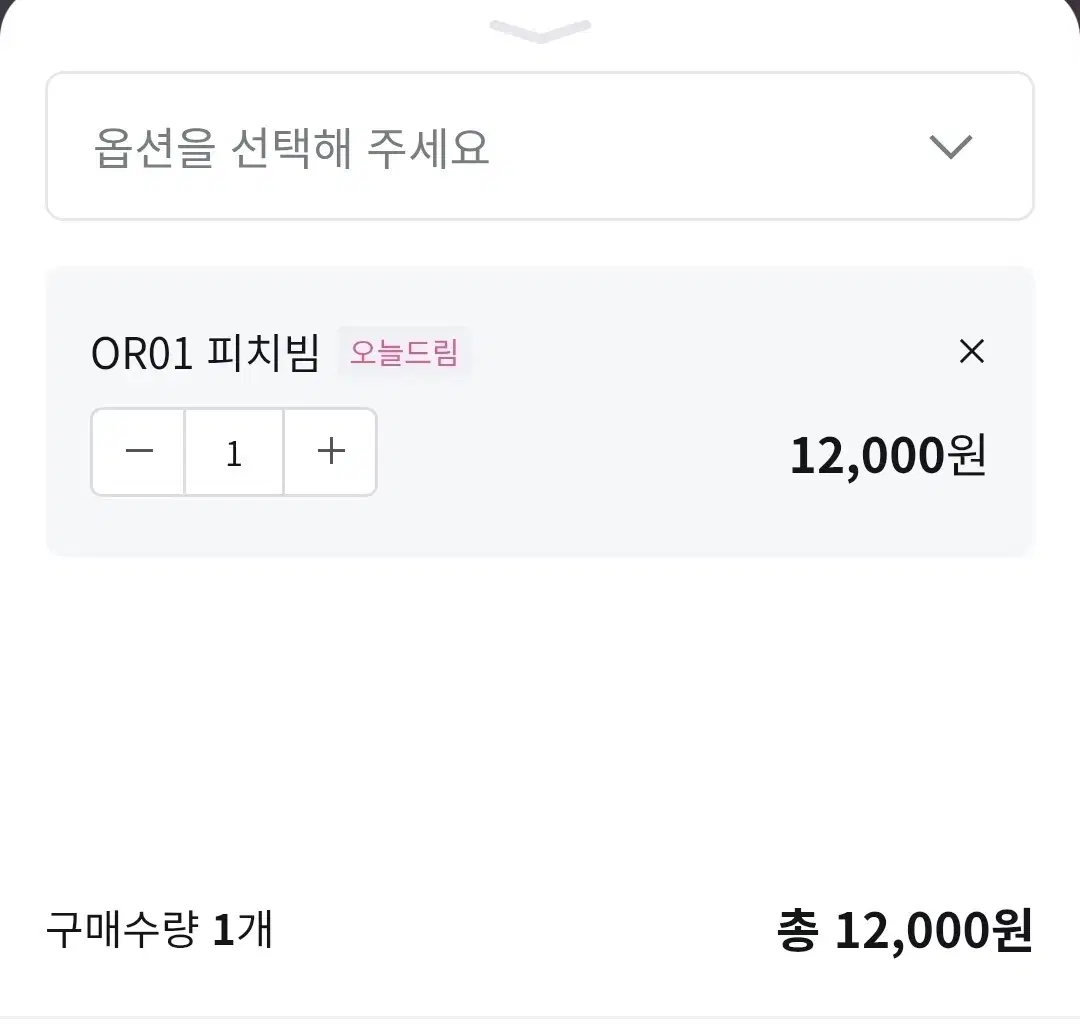
Task: Open the 옵션을 선택해 주세요 dropdown
Action: point(540,146)
